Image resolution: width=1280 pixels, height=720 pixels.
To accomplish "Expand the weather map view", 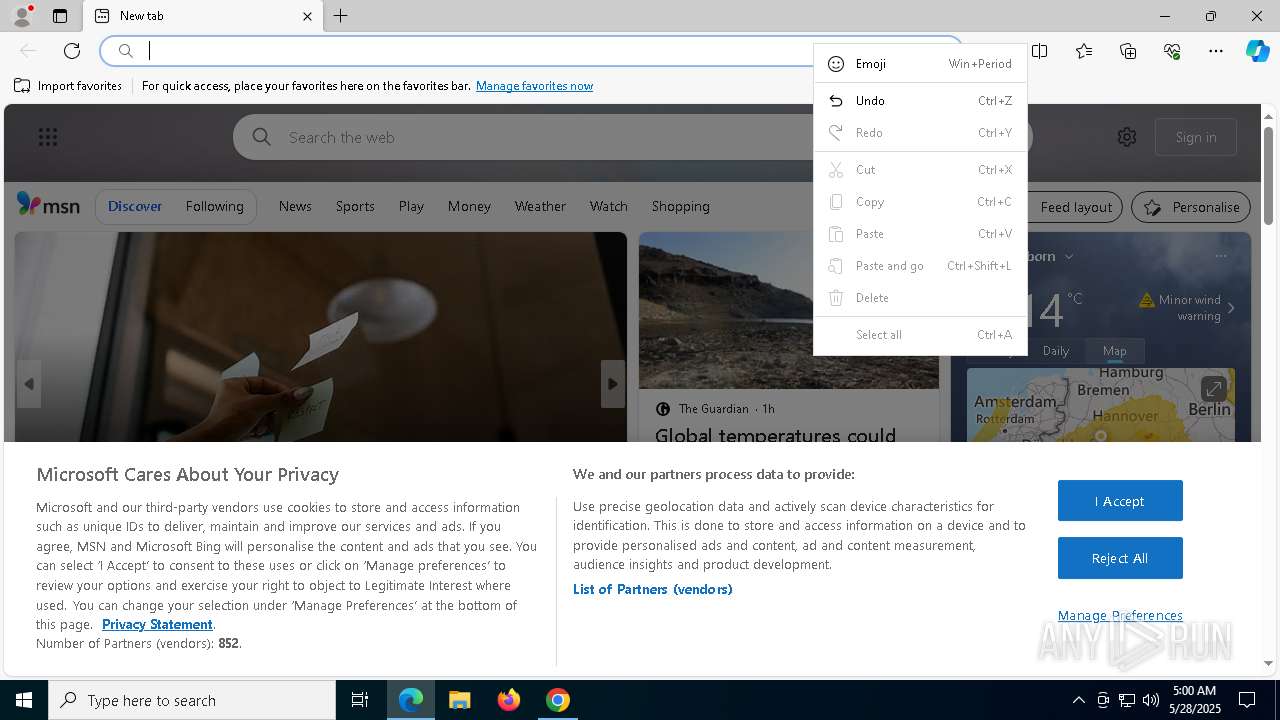I will point(1213,388).
